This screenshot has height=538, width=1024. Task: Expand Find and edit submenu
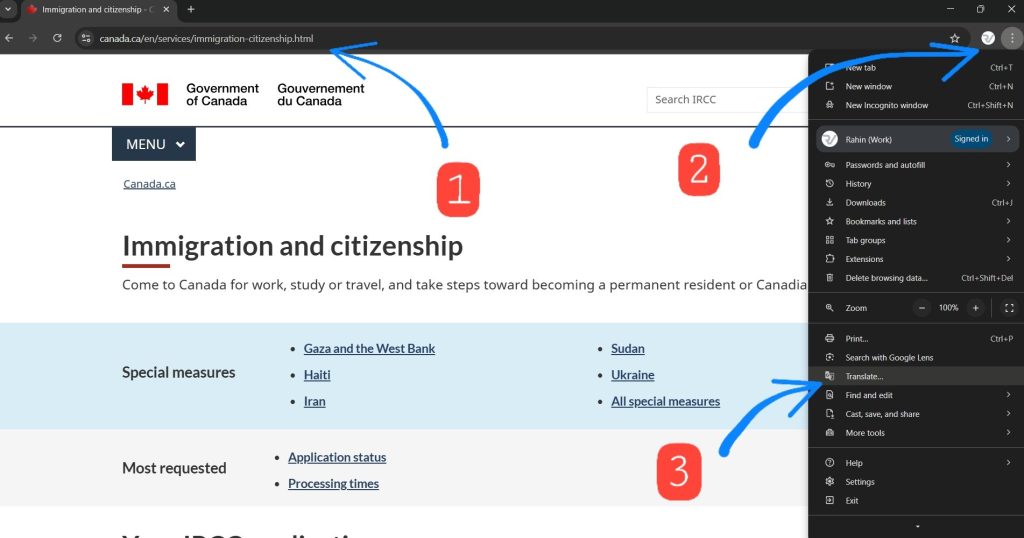coord(917,396)
